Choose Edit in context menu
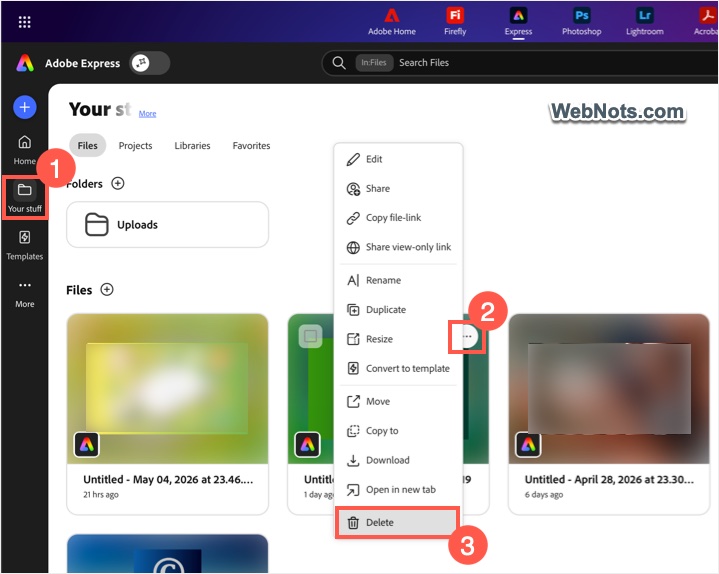Screen dimensions: 719x574 click(398, 159)
